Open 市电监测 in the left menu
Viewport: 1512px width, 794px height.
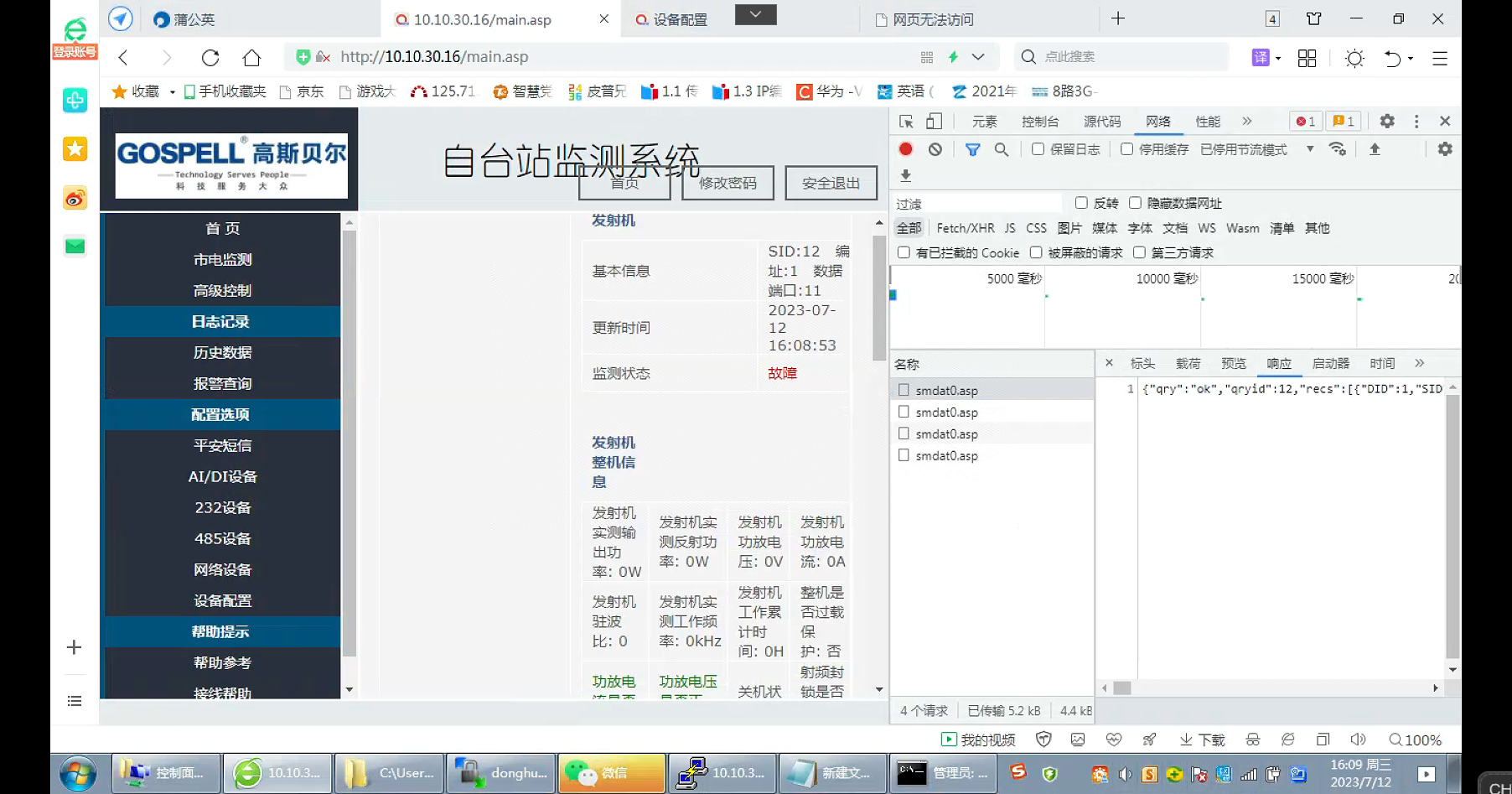(x=223, y=260)
